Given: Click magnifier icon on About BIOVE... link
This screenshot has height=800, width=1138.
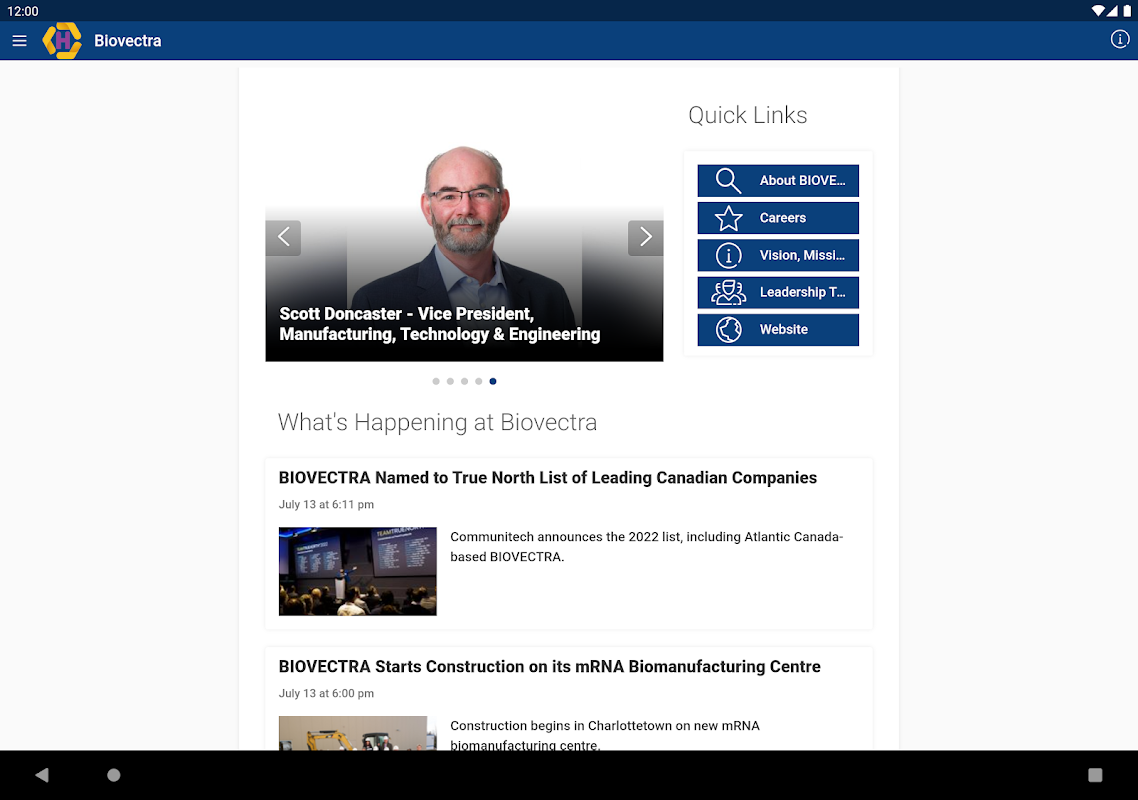Looking at the screenshot, I should pyautogui.click(x=728, y=181).
